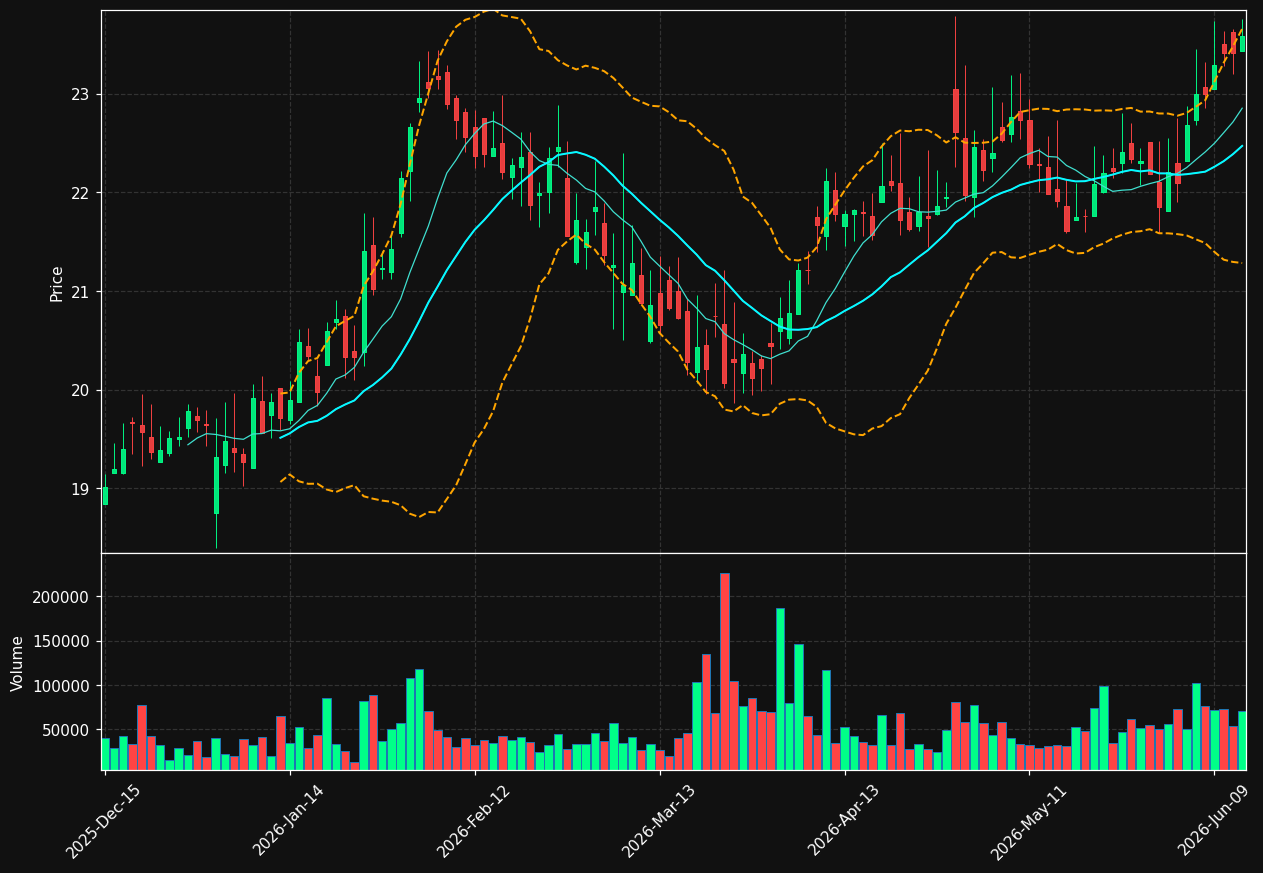
Task: Click the Price axis title
Action: 57,283
